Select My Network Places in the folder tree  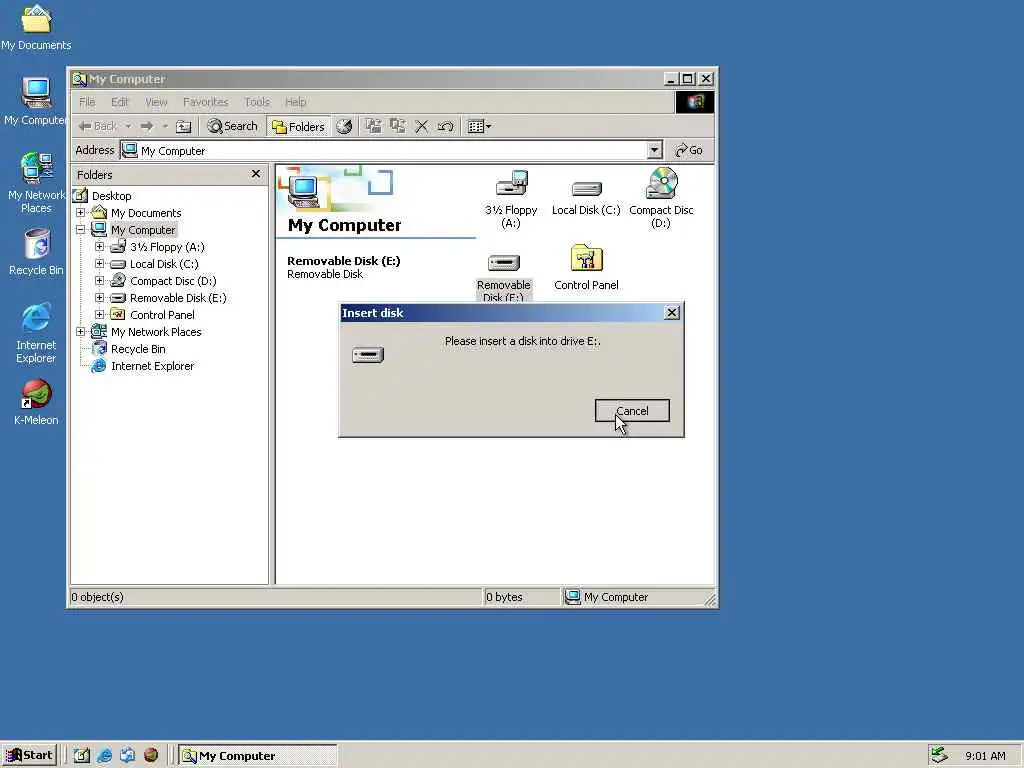[x=156, y=332]
